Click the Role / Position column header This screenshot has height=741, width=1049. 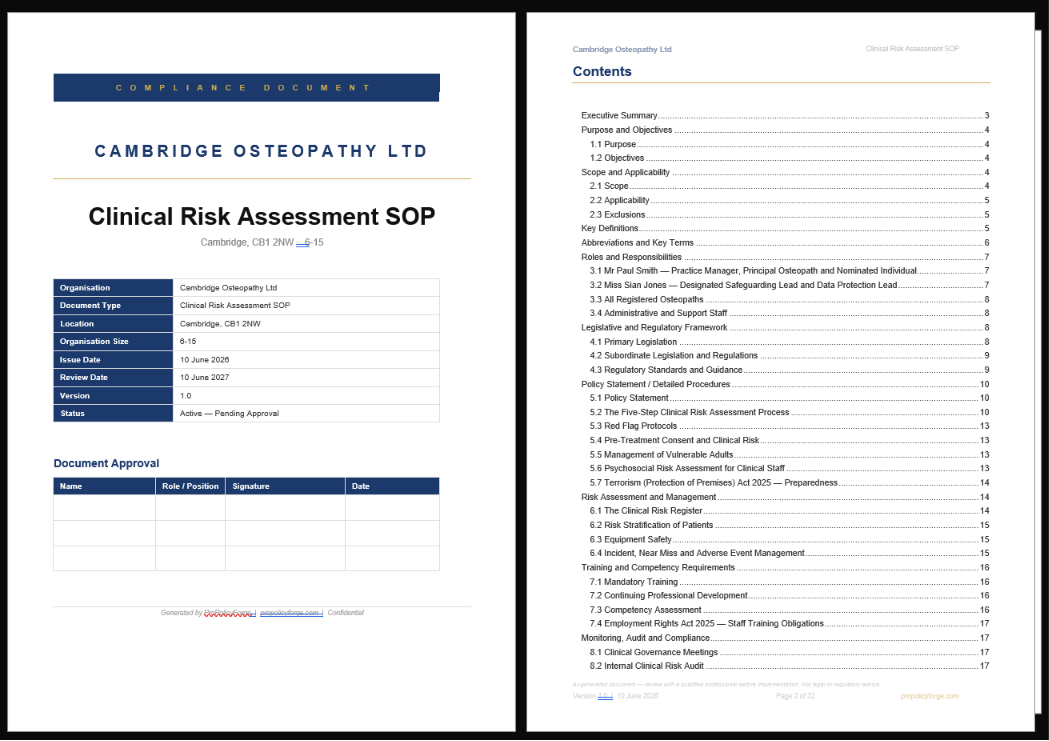(x=191, y=486)
